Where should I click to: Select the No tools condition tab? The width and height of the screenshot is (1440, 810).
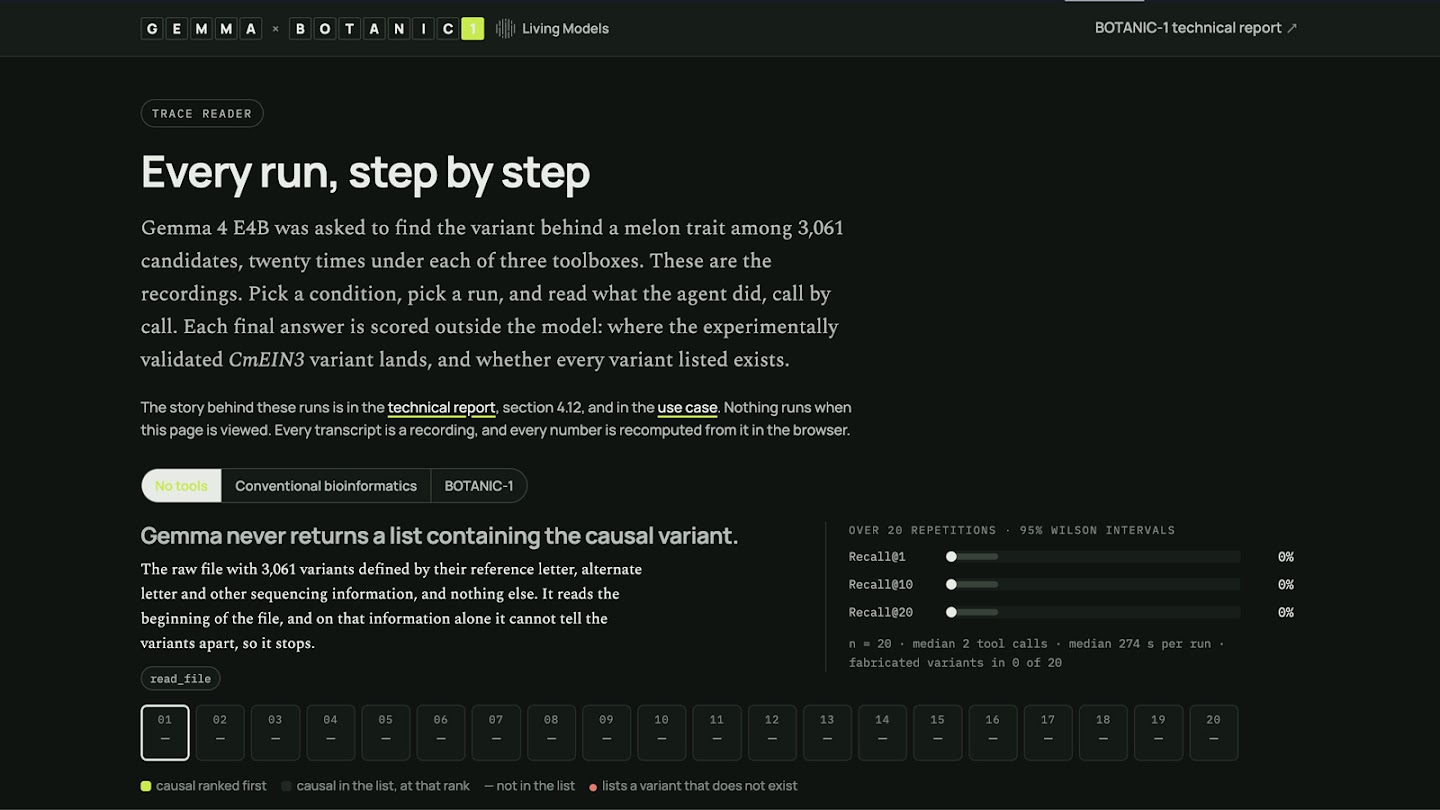click(x=181, y=486)
